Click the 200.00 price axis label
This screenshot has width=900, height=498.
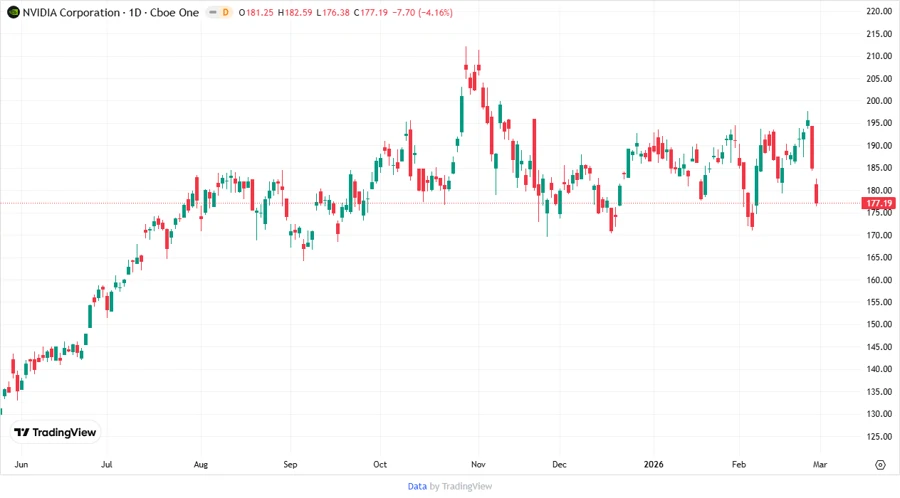coord(879,100)
